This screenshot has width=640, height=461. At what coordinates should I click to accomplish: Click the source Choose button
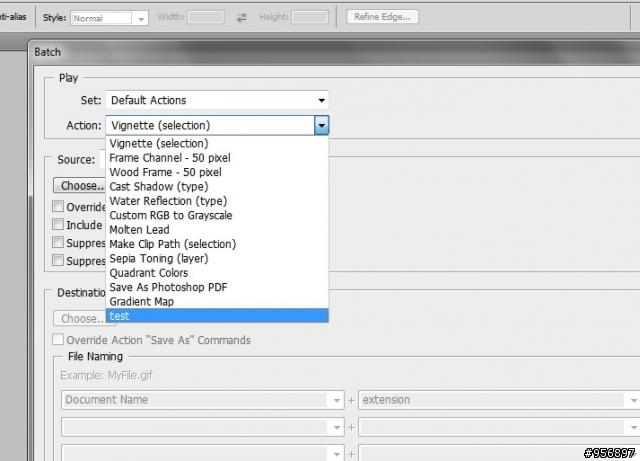pyautogui.click(x=80, y=185)
